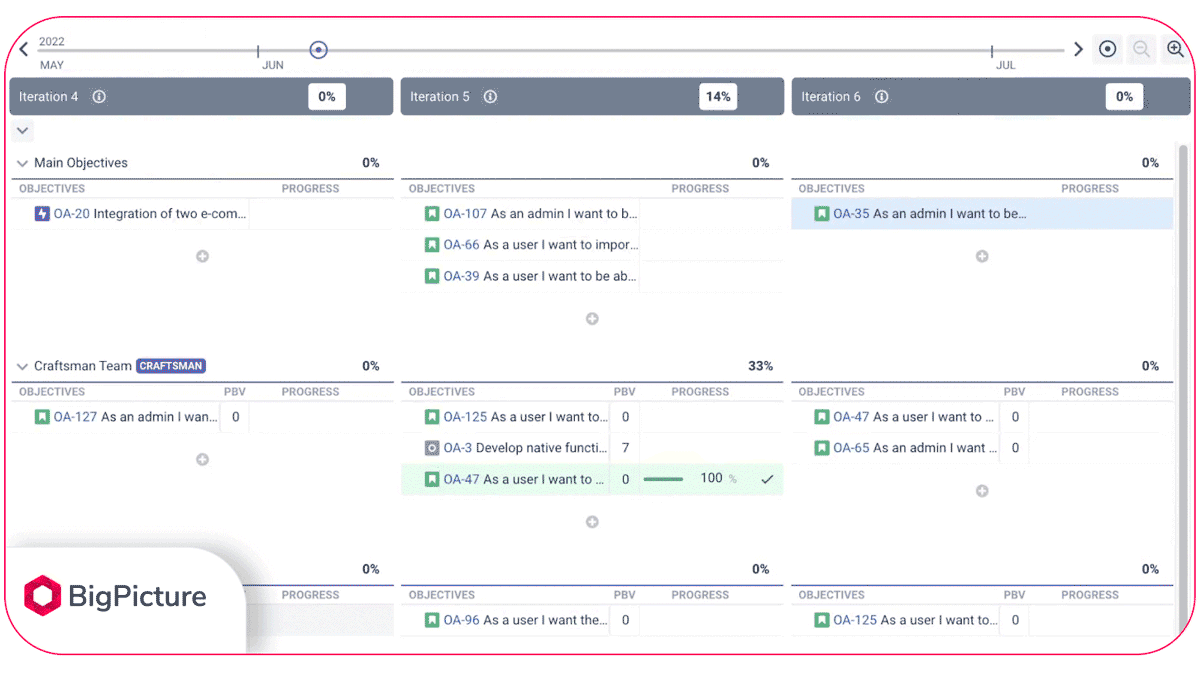
Task: Click the JUN marker on the timeline
Action: (272, 65)
